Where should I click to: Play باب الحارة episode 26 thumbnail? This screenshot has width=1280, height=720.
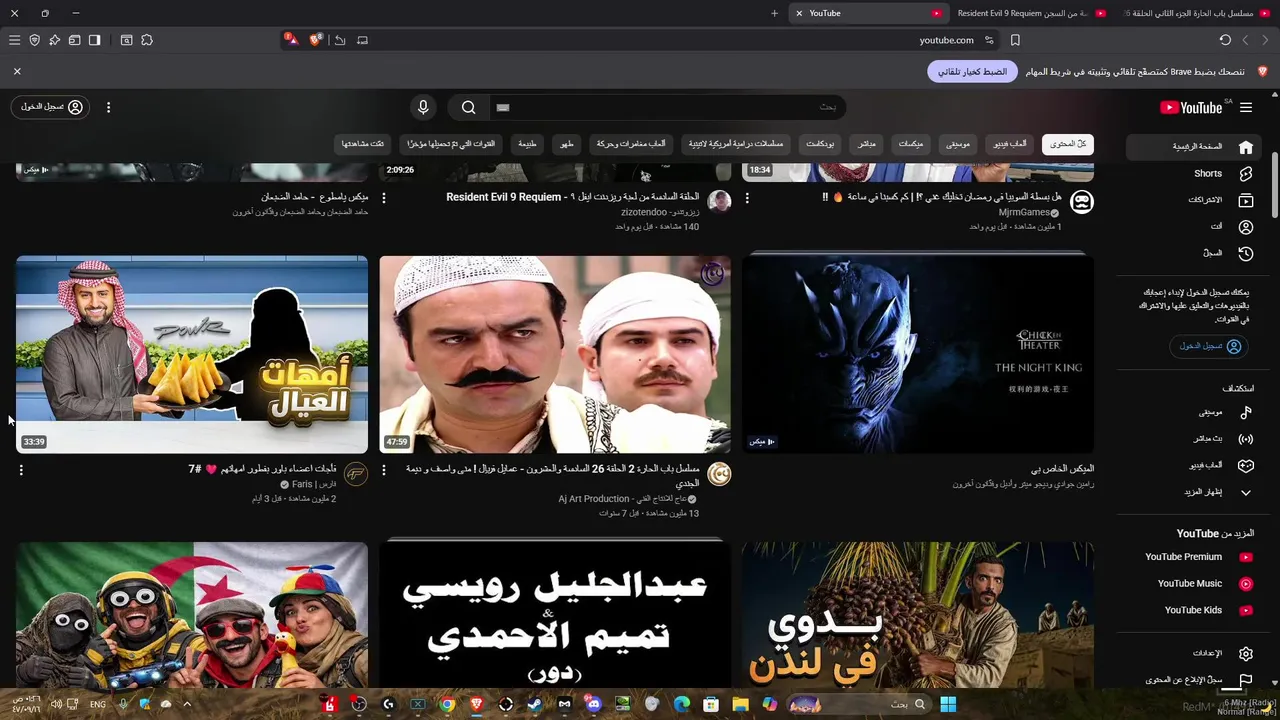click(x=555, y=354)
